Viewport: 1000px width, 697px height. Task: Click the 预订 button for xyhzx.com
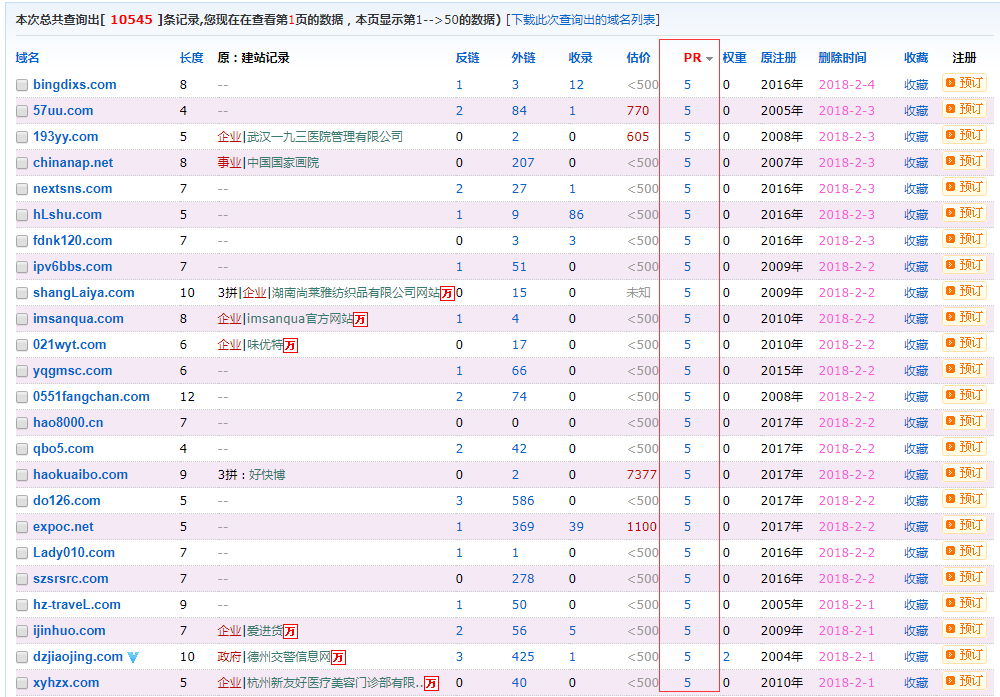coord(964,681)
